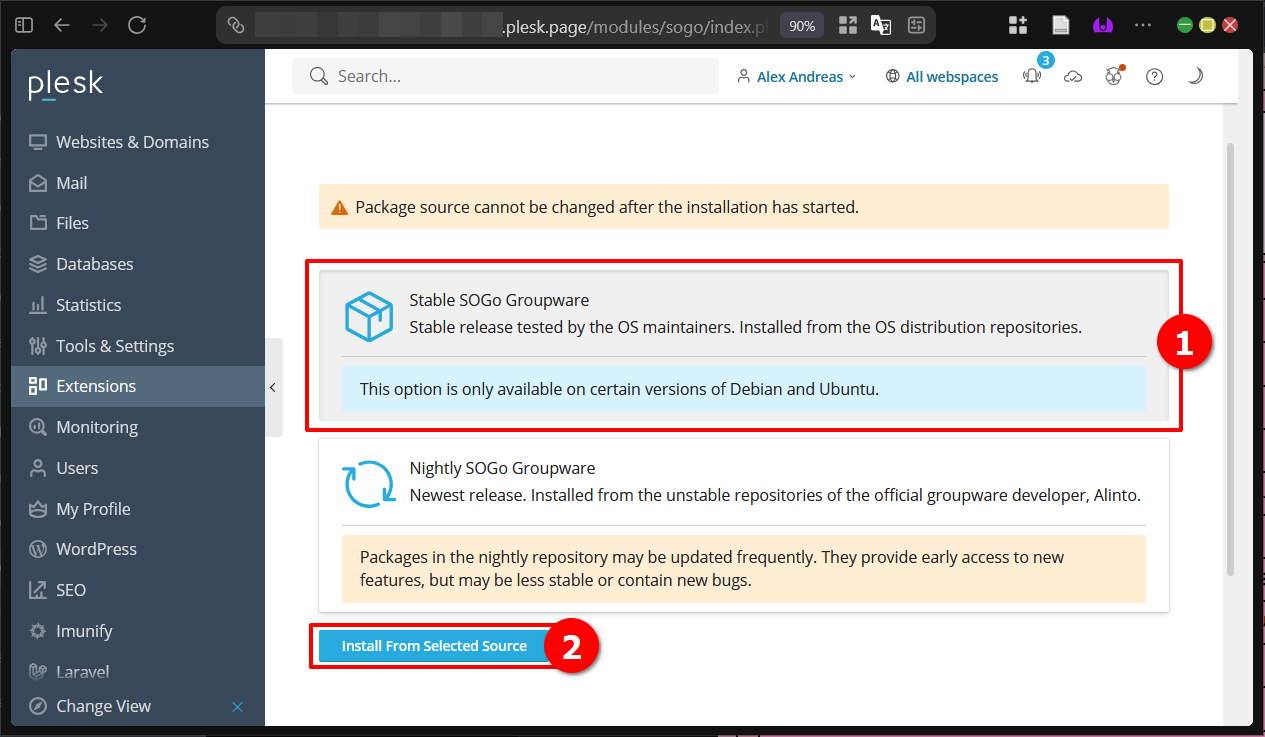Open Tools & Settings in sidebar
The height and width of the screenshot is (737, 1265).
click(x=138, y=346)
